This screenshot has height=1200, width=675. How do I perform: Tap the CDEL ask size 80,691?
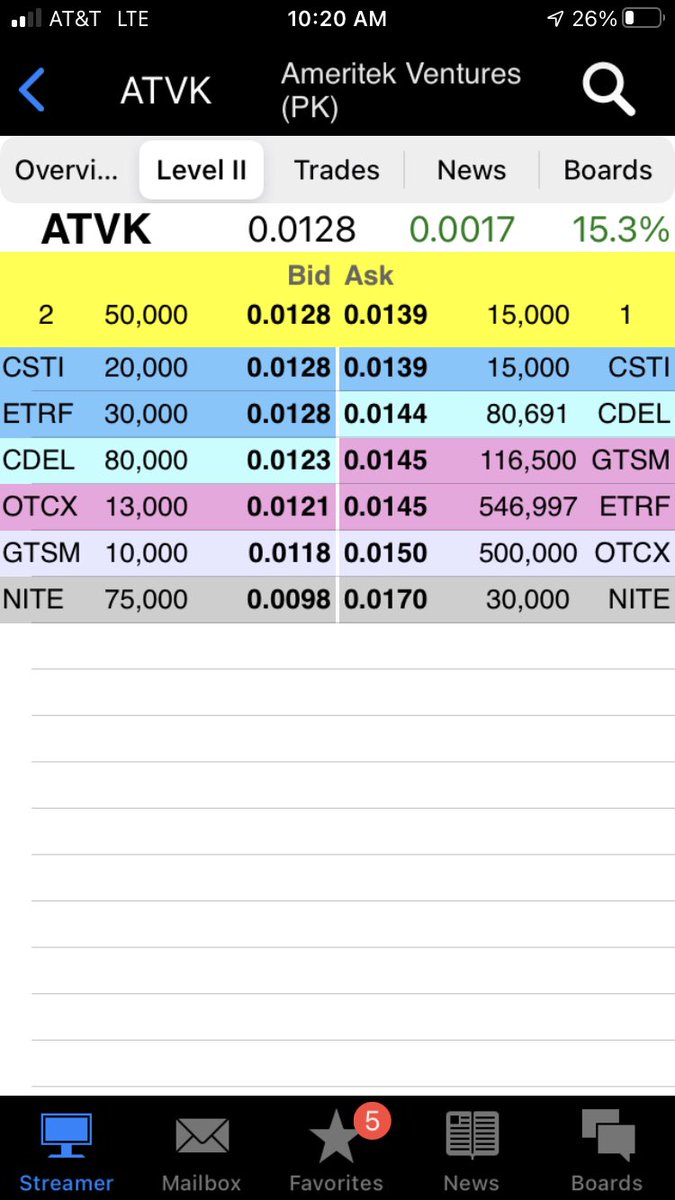click(x=528, y=413)
